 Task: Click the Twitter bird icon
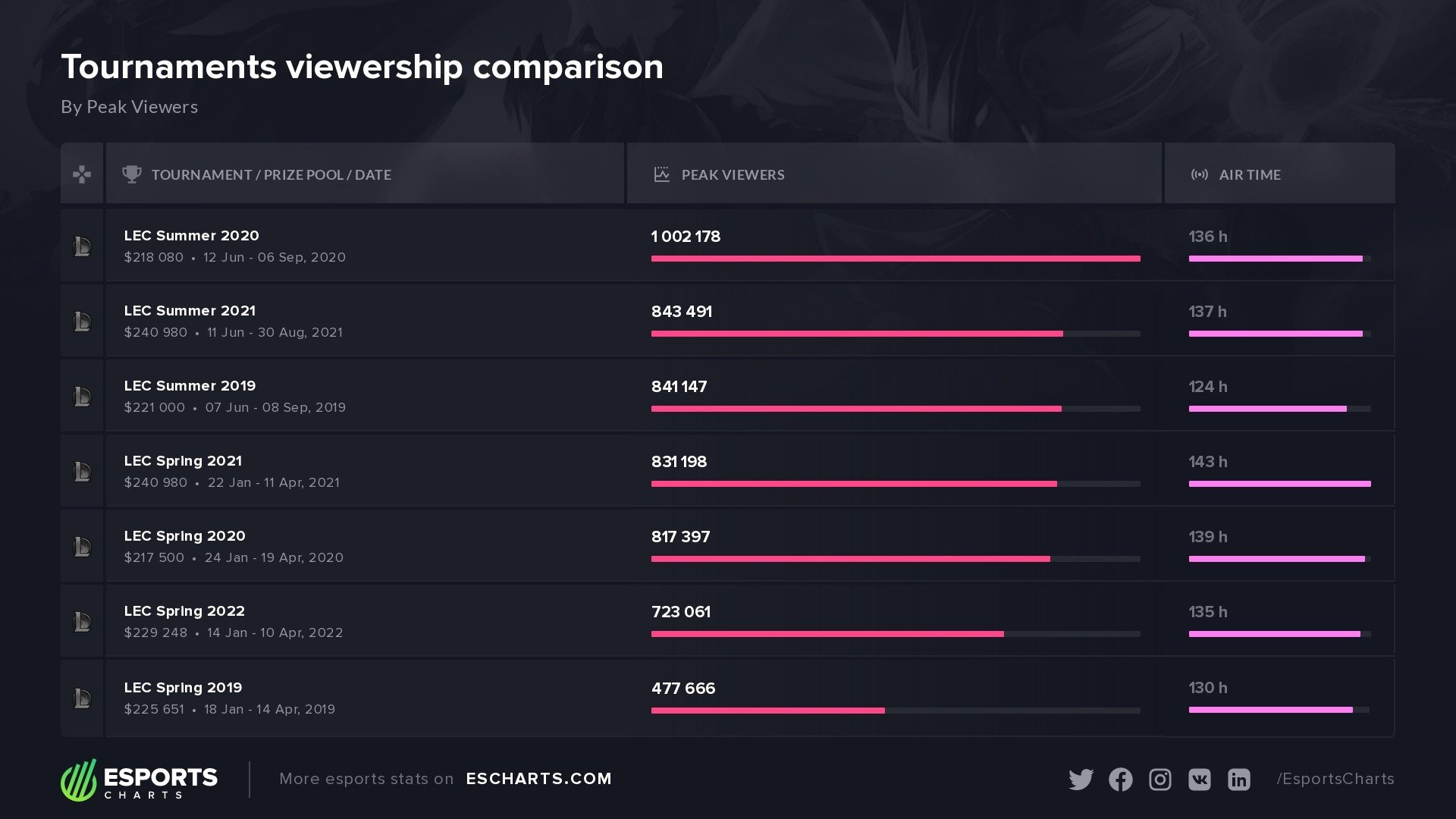(1081, 780)
